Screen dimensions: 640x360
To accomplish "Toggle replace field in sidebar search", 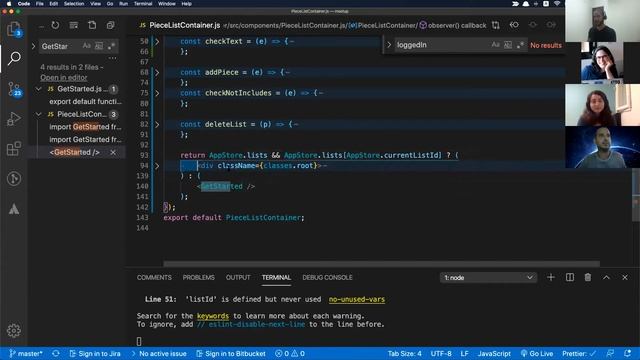I will 33,46.
